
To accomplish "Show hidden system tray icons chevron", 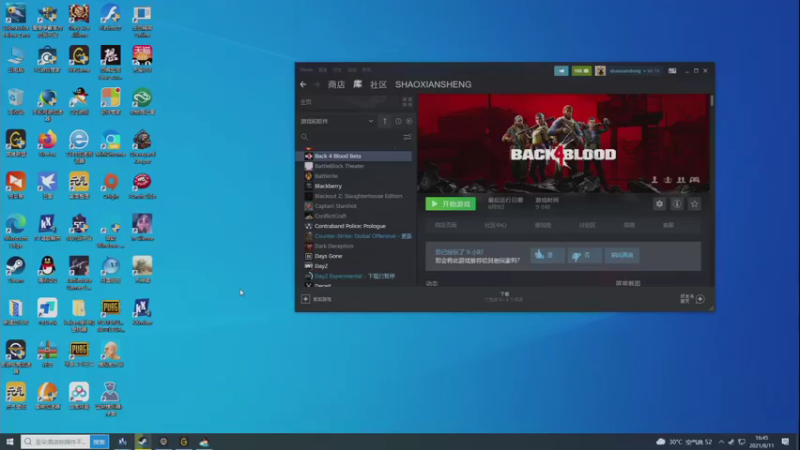I will click(x=721, y=442).
